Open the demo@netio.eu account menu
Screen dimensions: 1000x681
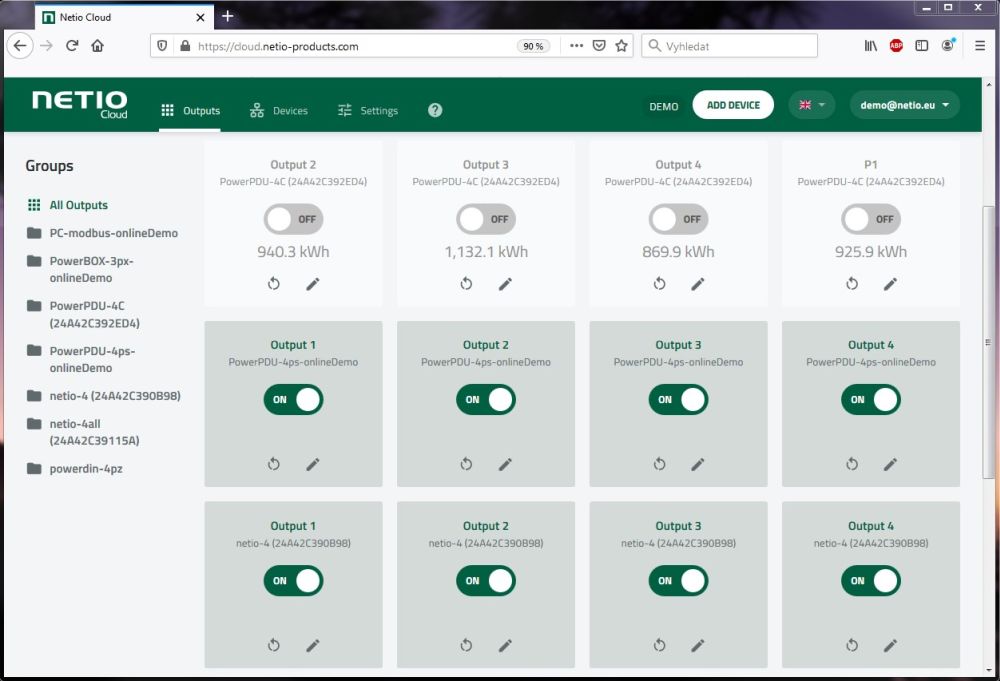pyautogui.click(x=904, y=105)
